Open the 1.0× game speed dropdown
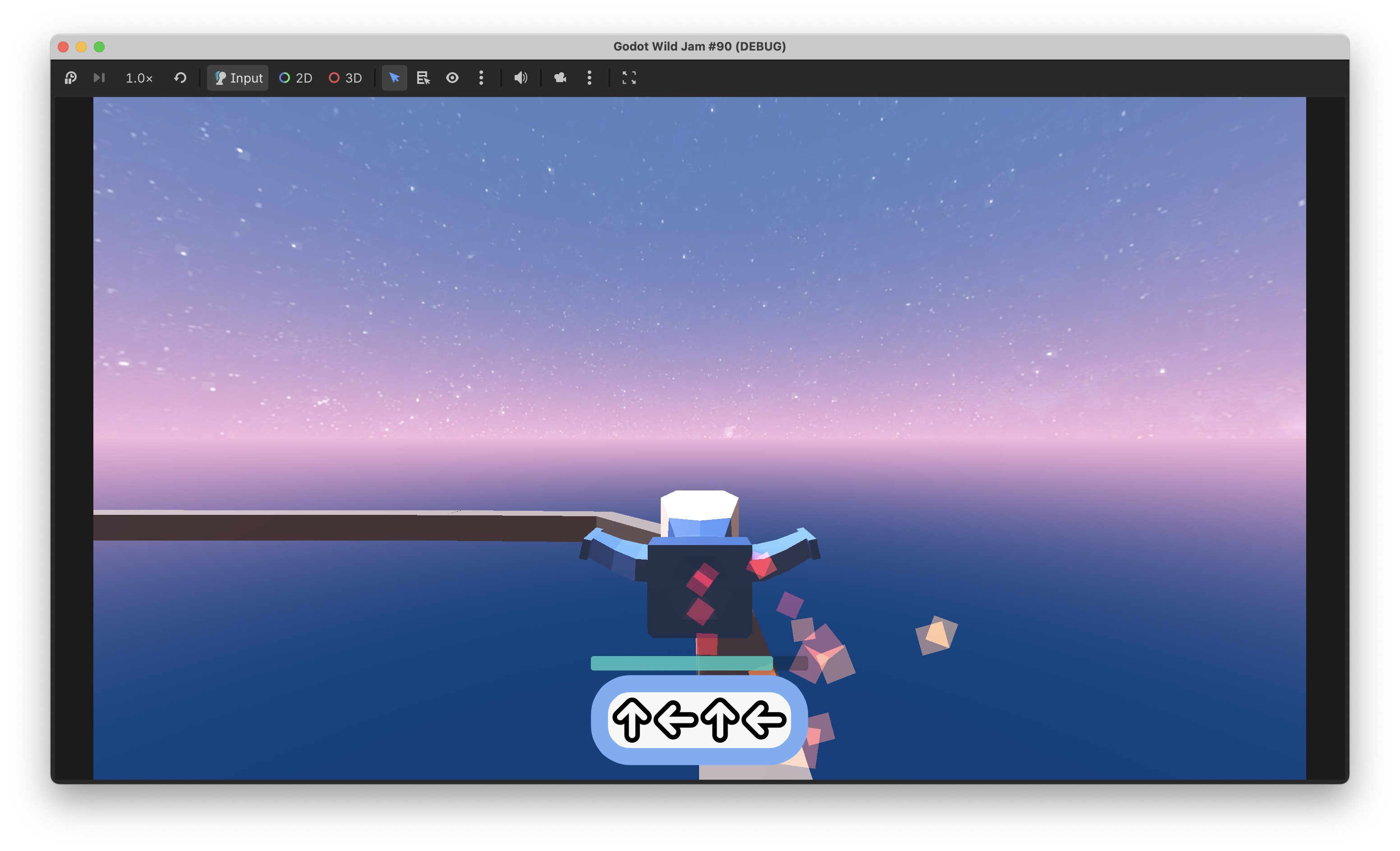This screenshot has width=1400, height=851. [138, 78]
